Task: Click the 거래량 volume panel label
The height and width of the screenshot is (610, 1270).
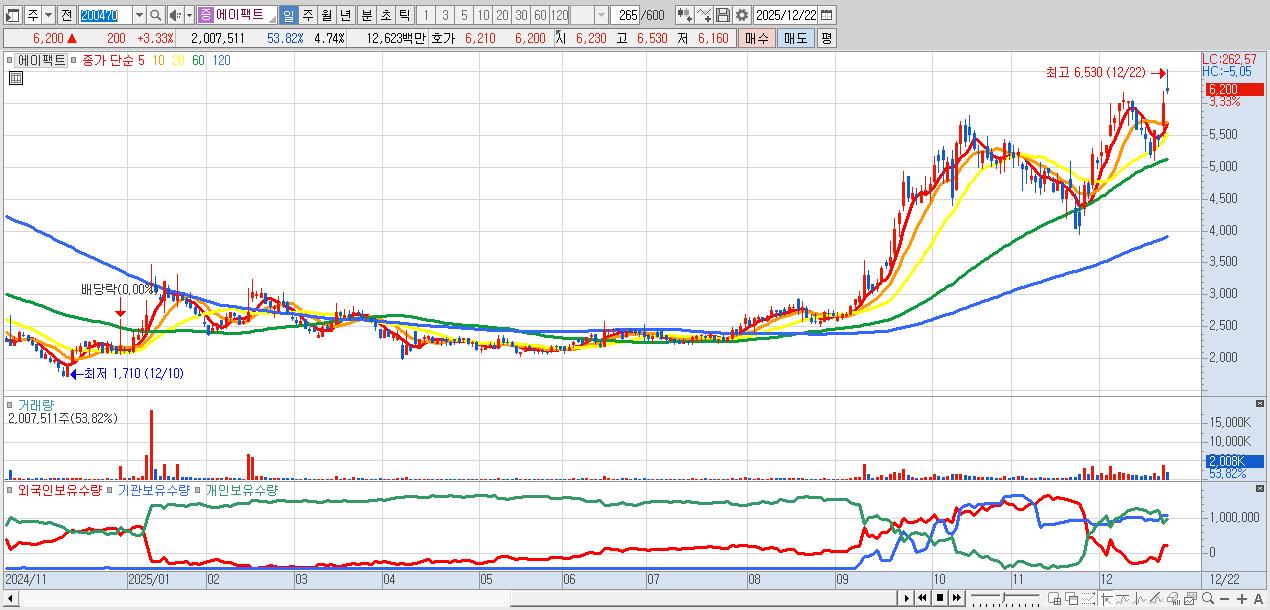Action: click(x=36, y=405)
